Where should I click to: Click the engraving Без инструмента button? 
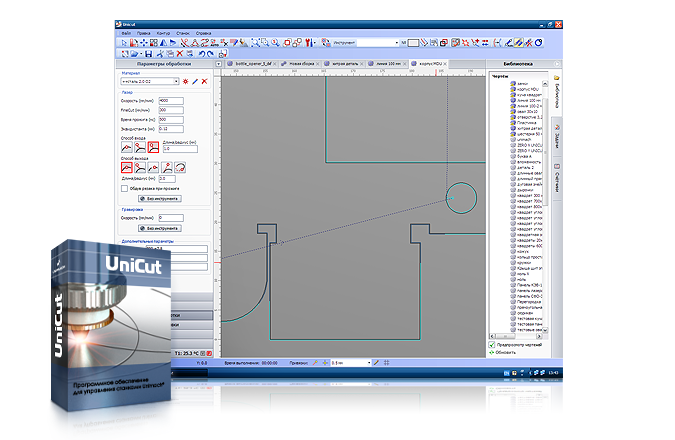pyautogui.click(x=160, y=229)
